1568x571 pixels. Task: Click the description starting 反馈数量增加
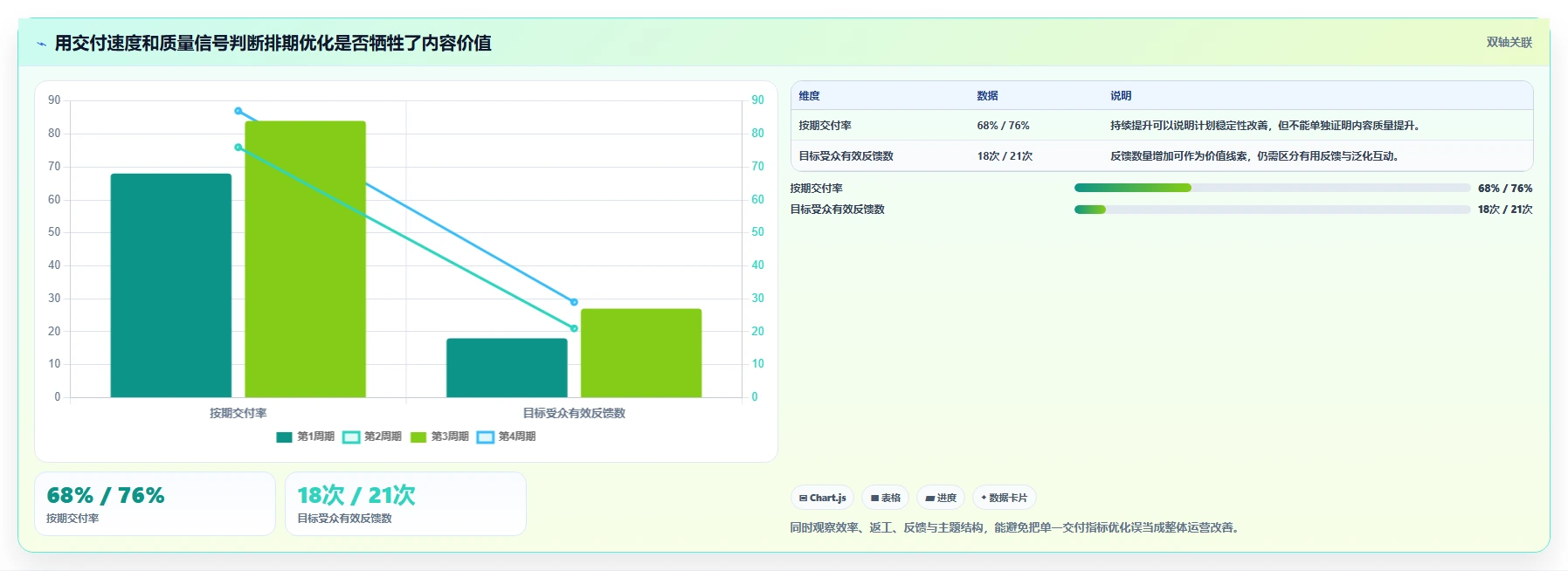pyautogui.click(x=1256, y=156)
